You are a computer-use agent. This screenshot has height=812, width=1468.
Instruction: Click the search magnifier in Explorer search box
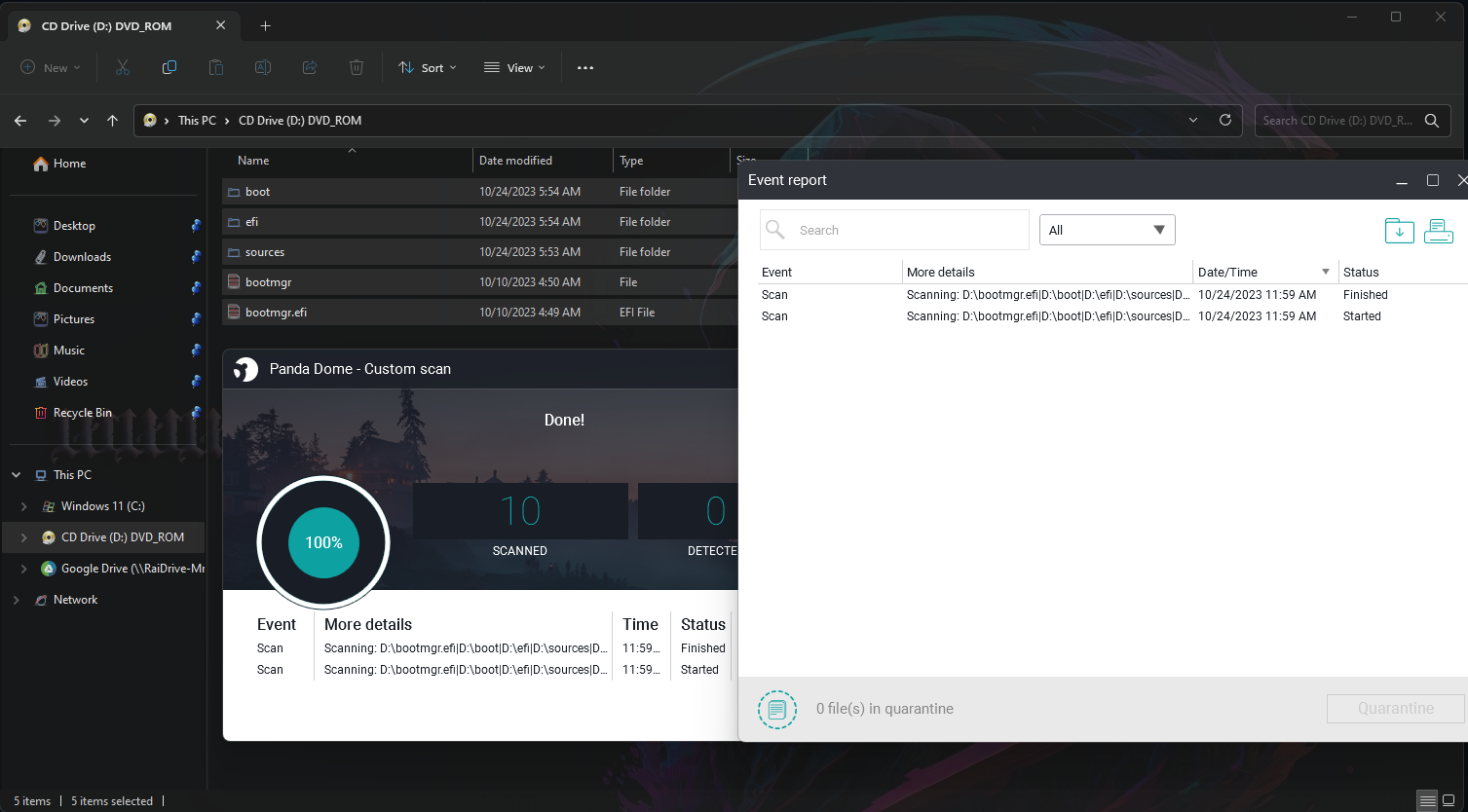click(x=1431, y=121)
